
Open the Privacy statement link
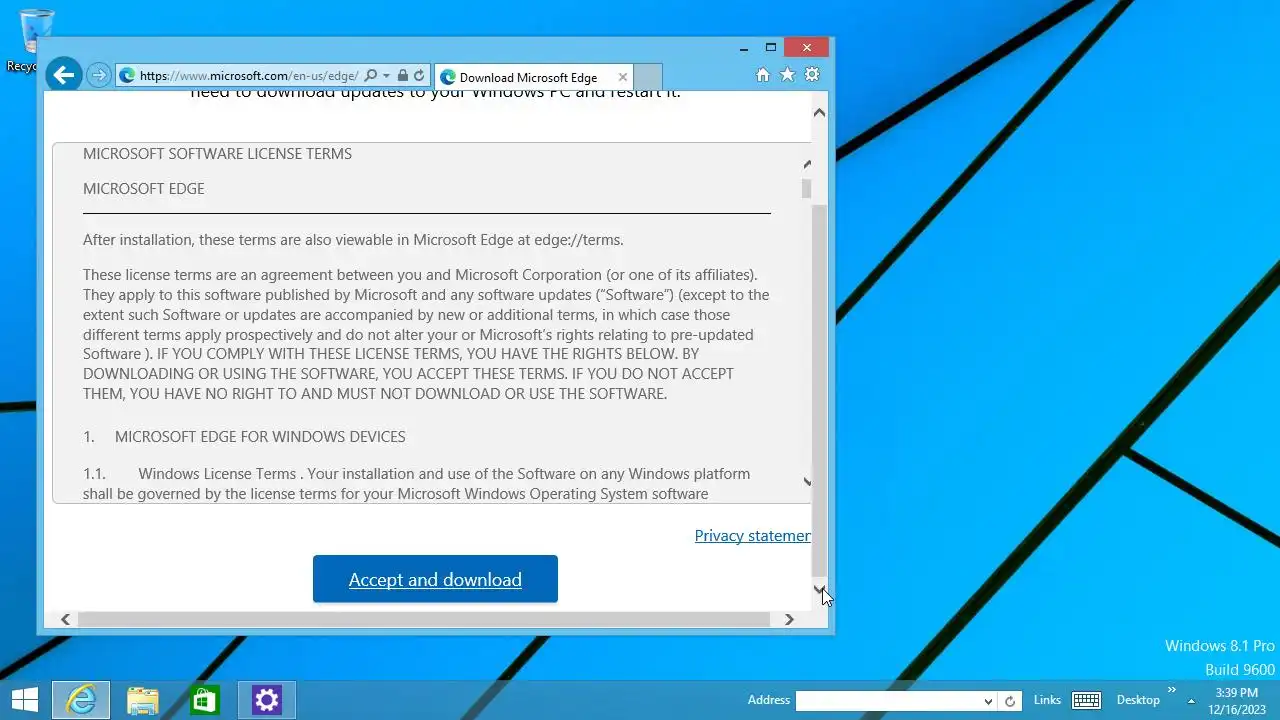[752, 536]
